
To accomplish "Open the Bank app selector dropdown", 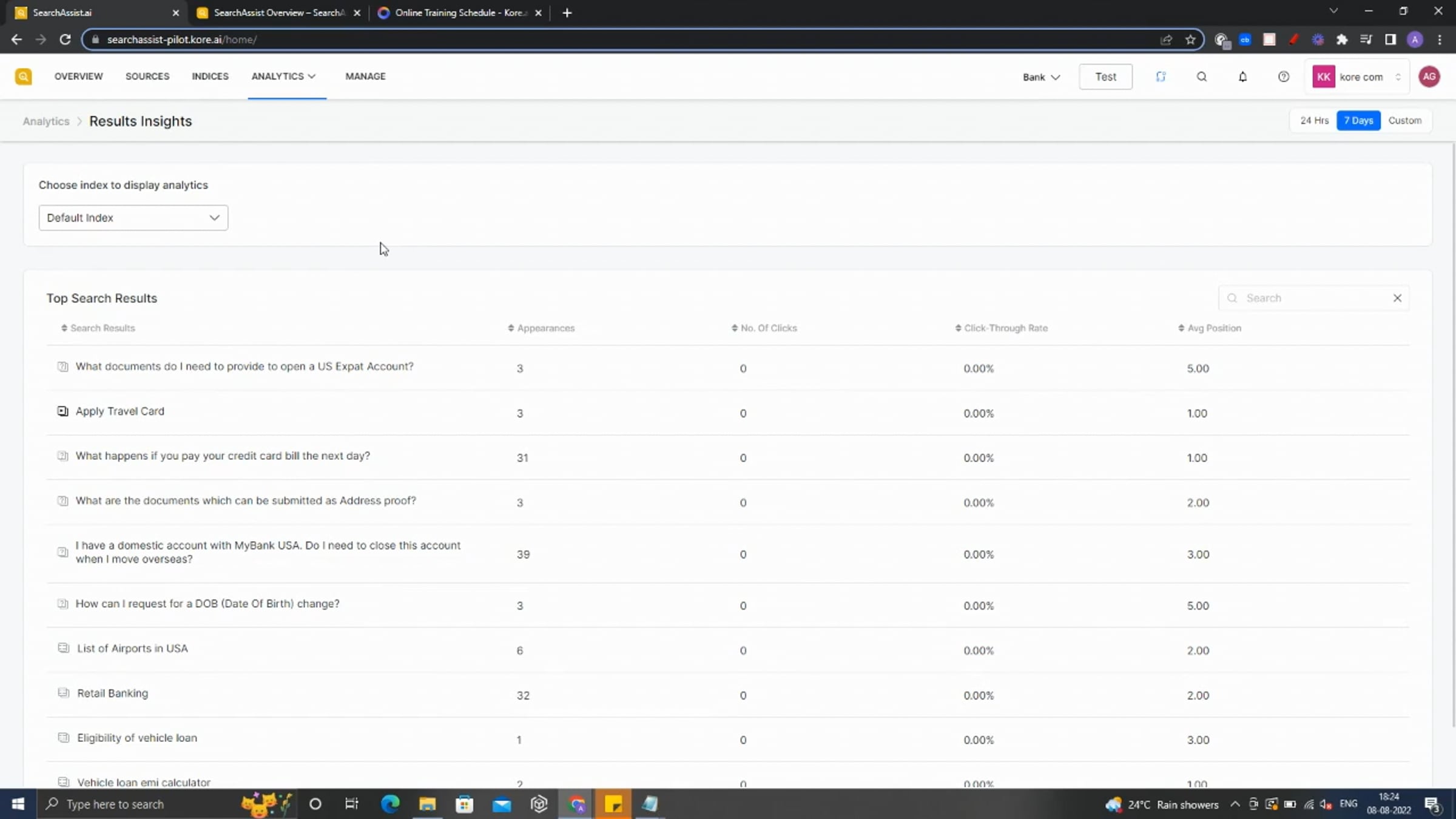I will pos(1041,77).
